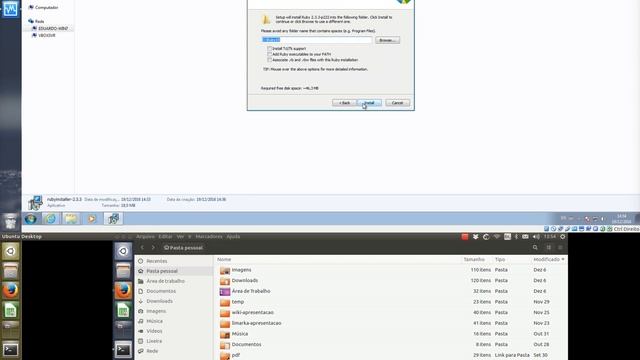The height and width of the screenshot is (360, 640).
Task: Open Internet Explorer from Windows taskbar
Action: pos(51,219)
